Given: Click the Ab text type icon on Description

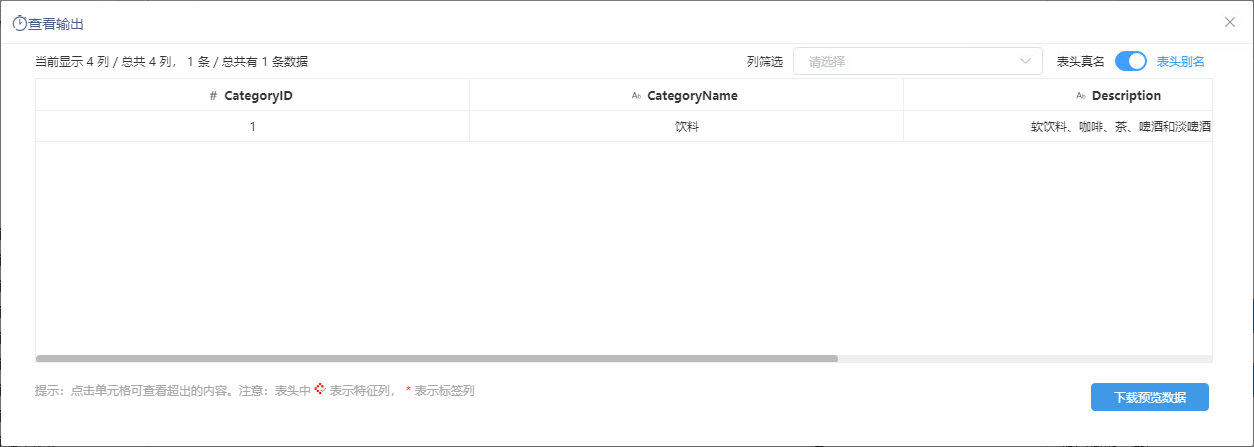Looking at the screenshot, I should 1080,96.
